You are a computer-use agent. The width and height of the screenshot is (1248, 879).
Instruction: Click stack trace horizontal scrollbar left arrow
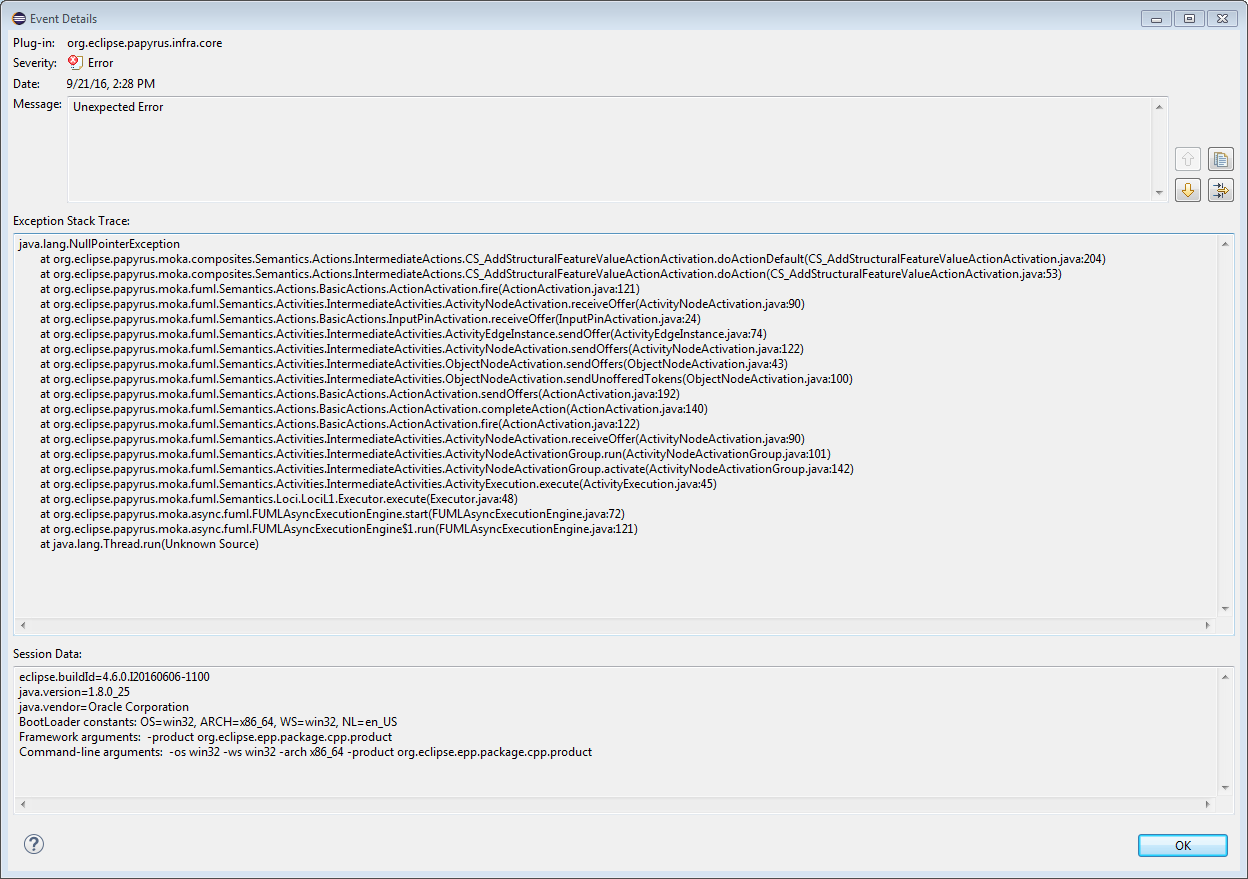pos(22,625)
